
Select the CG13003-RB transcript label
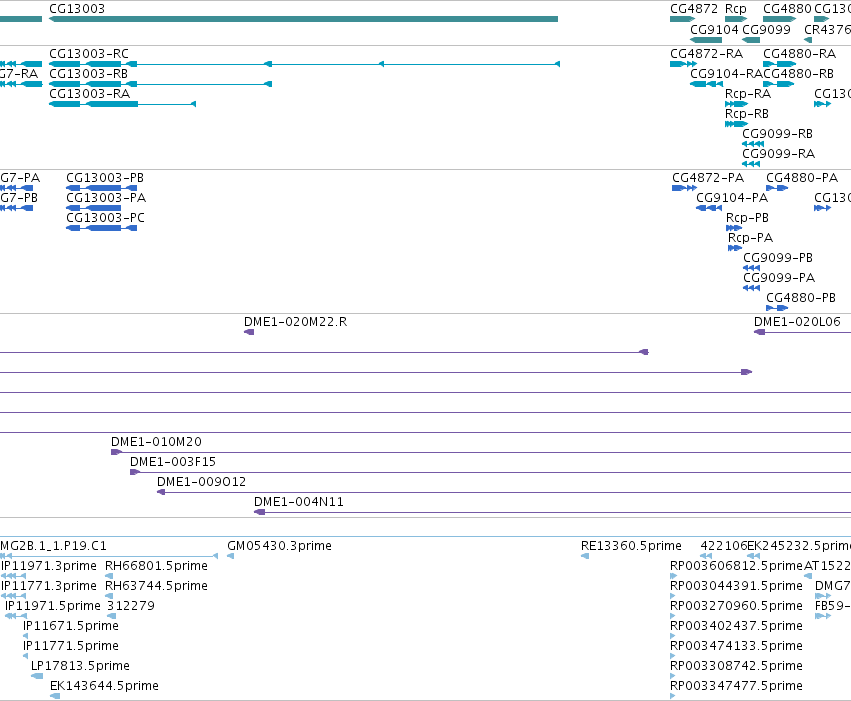coord(88,73)
